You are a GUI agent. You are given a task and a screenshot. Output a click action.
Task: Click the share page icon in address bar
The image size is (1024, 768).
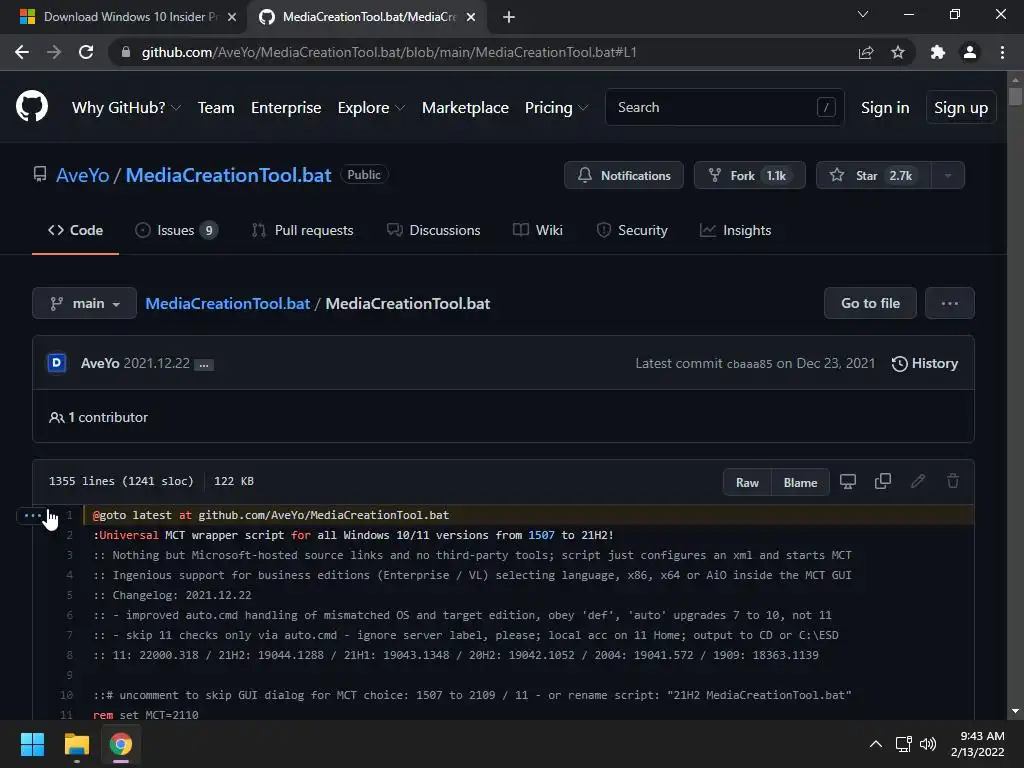pyautogui.click(x=866, y=52)
